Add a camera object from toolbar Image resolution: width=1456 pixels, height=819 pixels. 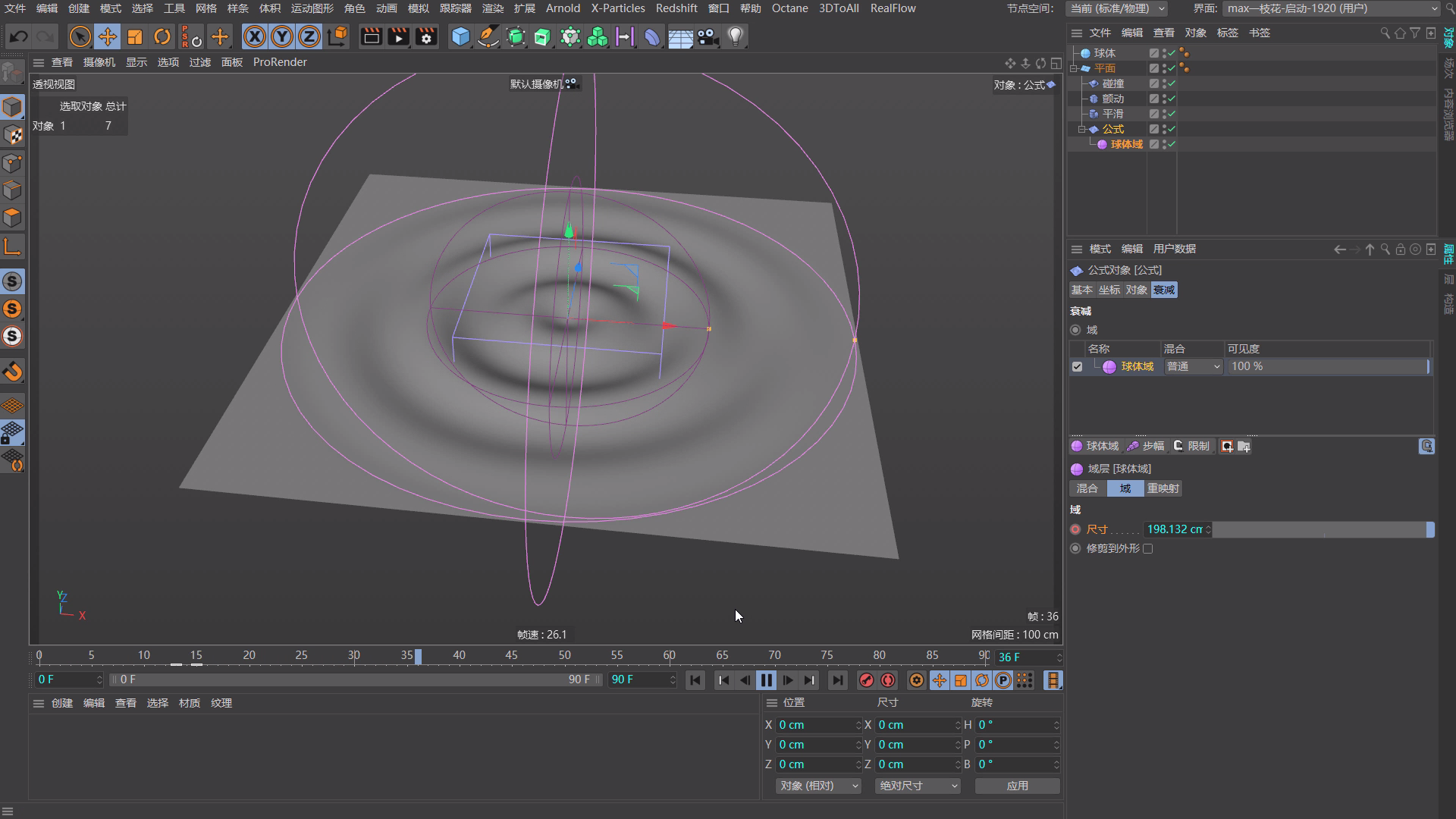click(707, 36)
